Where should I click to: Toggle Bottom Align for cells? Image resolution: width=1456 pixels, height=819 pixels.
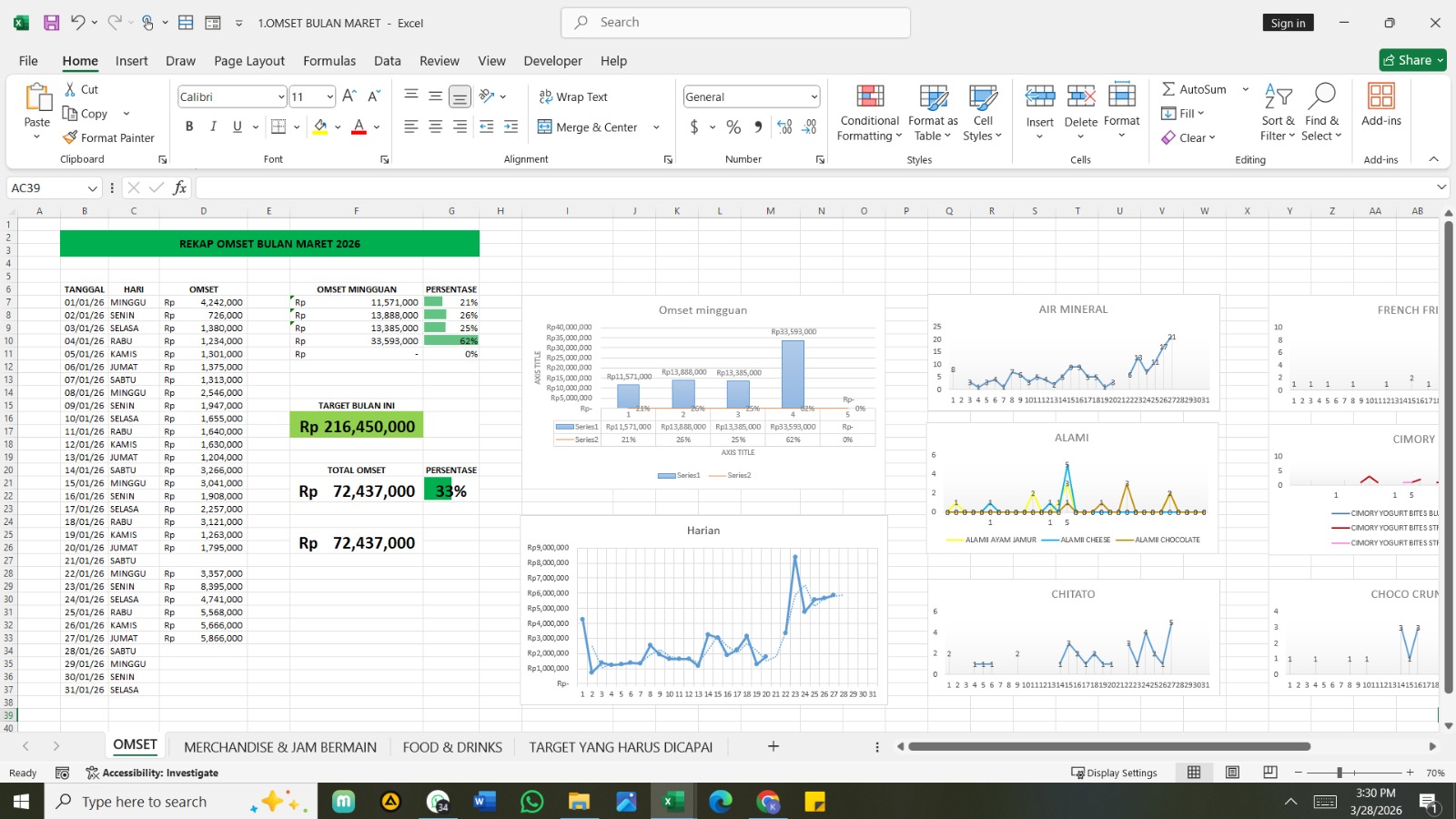coord(460,96)
